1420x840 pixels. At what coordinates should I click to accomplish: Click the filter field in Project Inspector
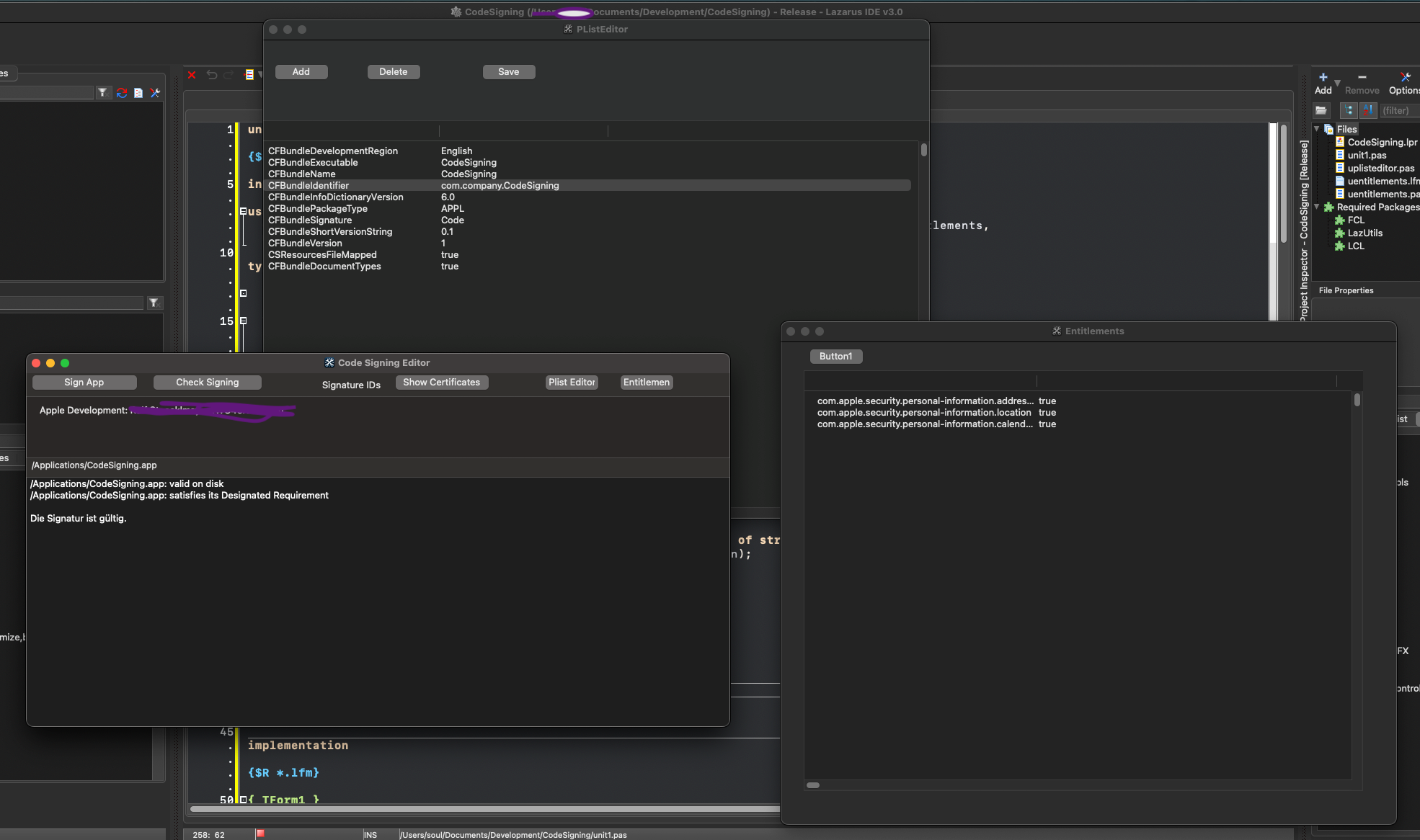[x=1398, y=110]
